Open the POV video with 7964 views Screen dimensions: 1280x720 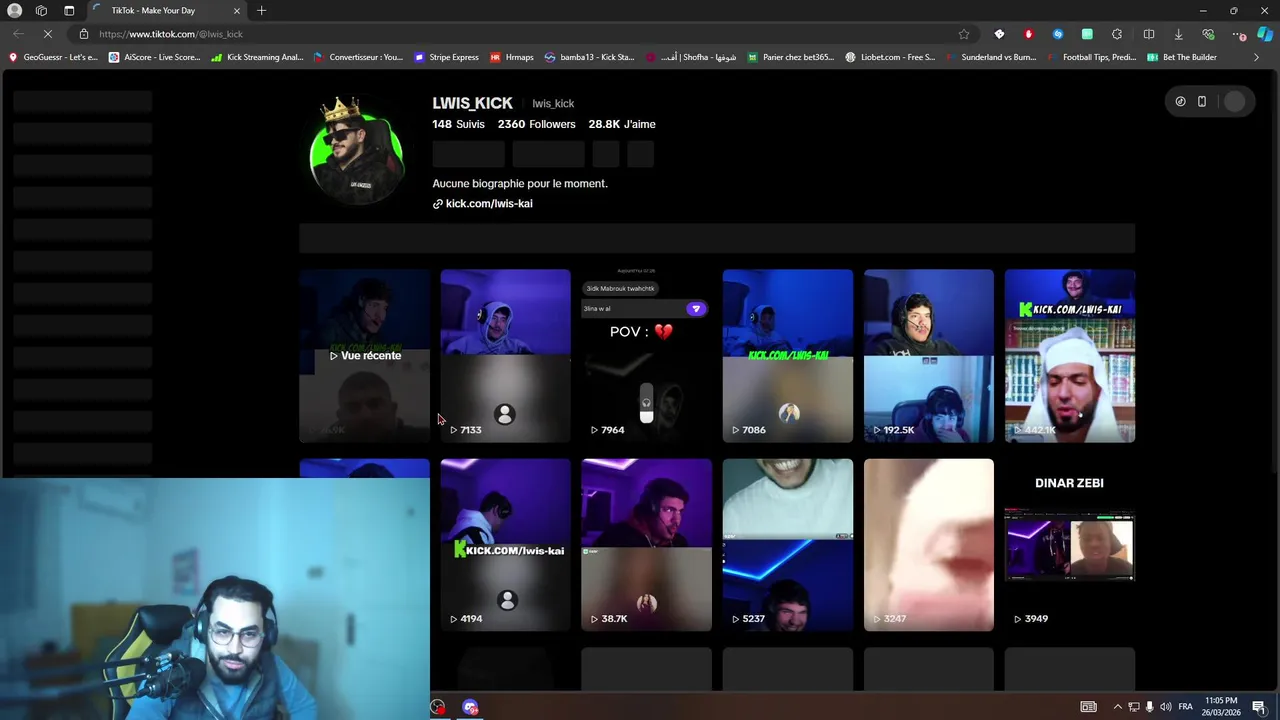pyautogui.click(x=646, y=355)
